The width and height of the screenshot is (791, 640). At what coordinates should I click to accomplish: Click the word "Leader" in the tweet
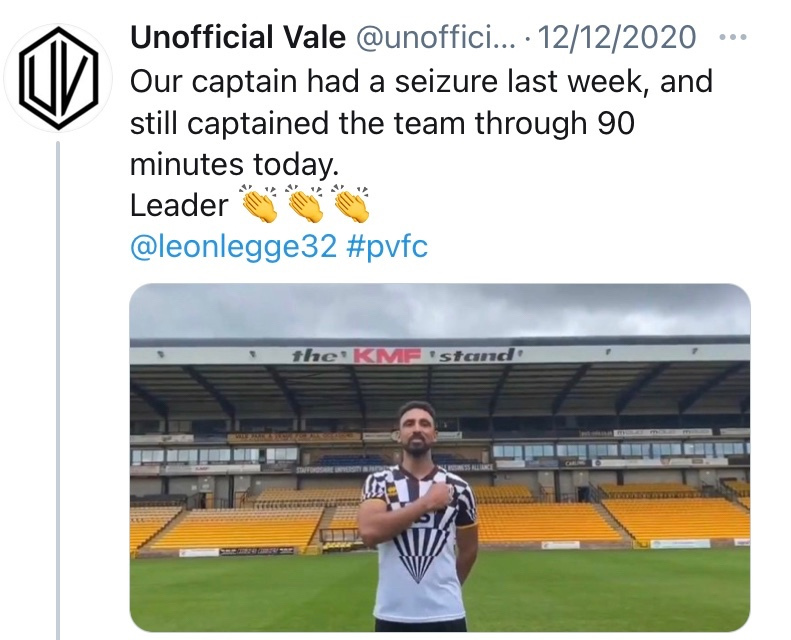click(x=179, y=205)
